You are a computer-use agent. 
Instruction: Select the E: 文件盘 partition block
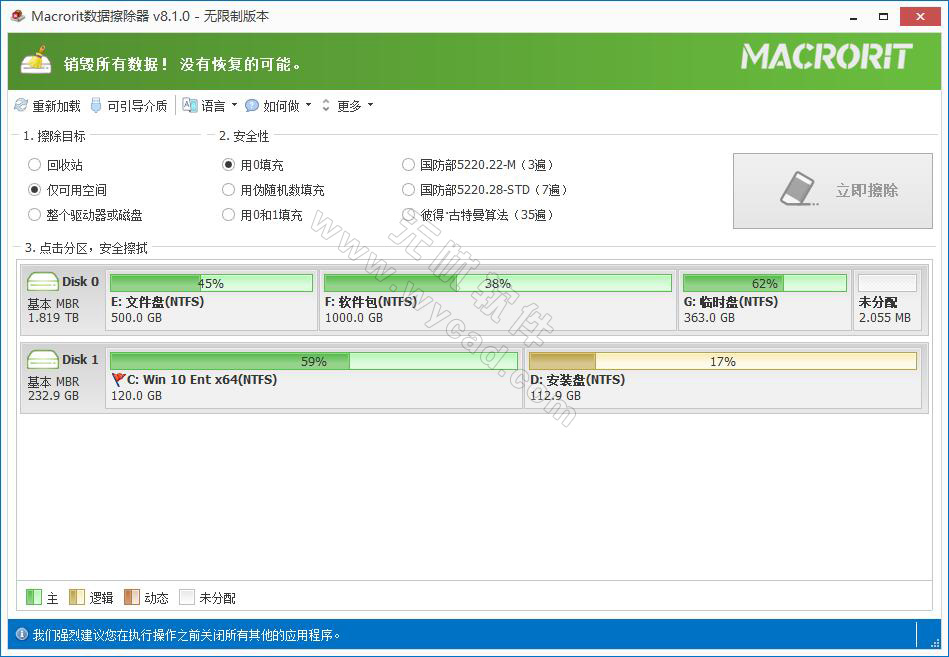click(210, 296)
